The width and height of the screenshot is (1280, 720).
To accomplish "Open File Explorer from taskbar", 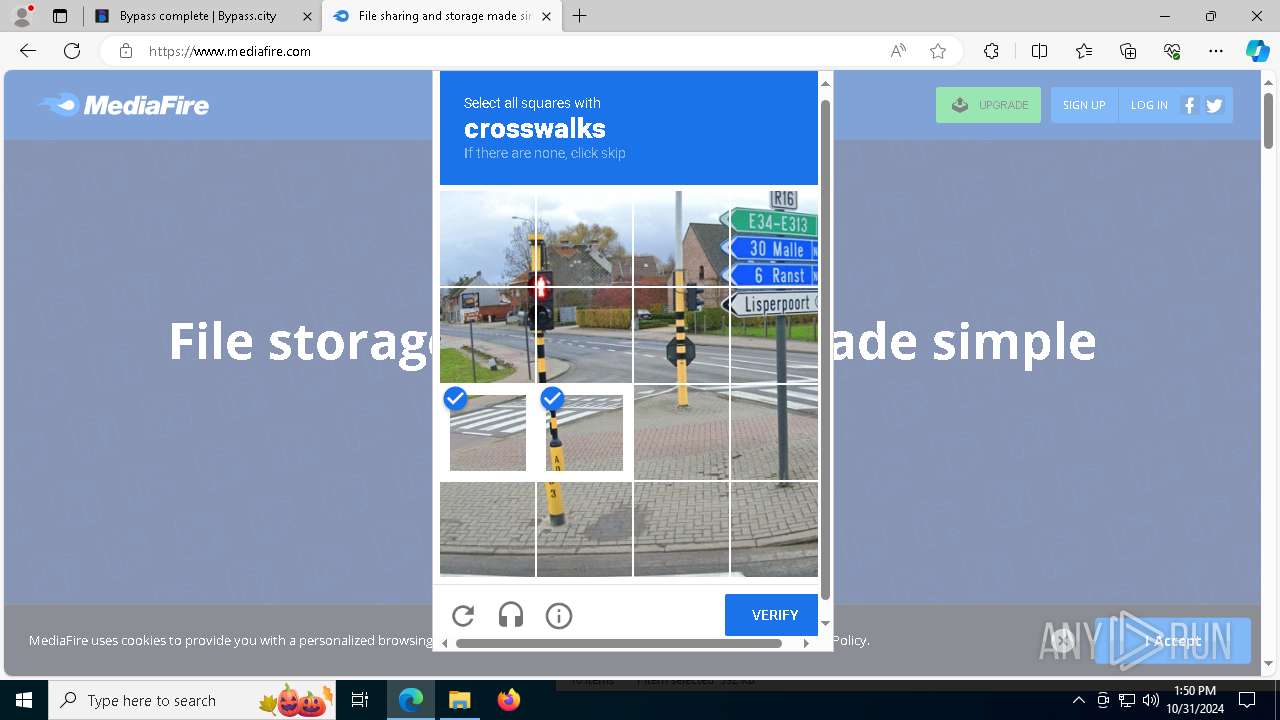I will click(459, 700).
